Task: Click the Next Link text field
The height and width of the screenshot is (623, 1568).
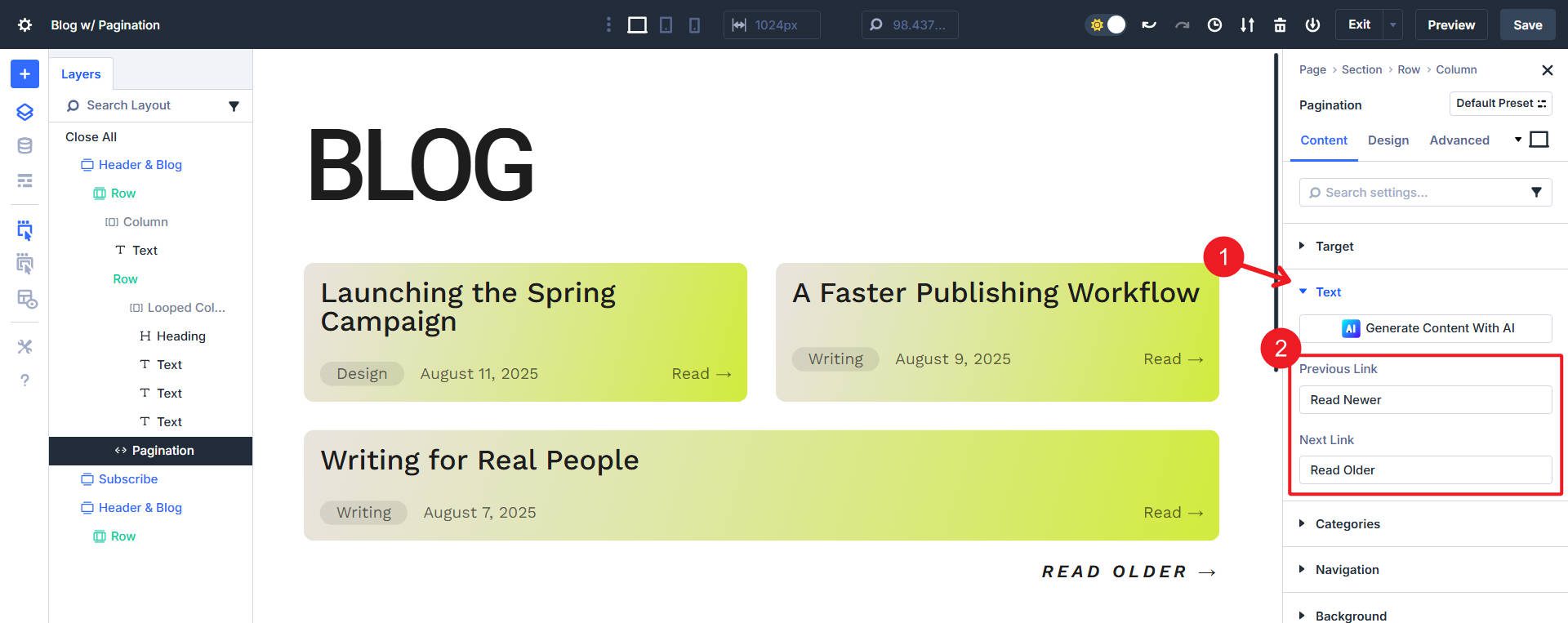Action: pos(1426,470)
